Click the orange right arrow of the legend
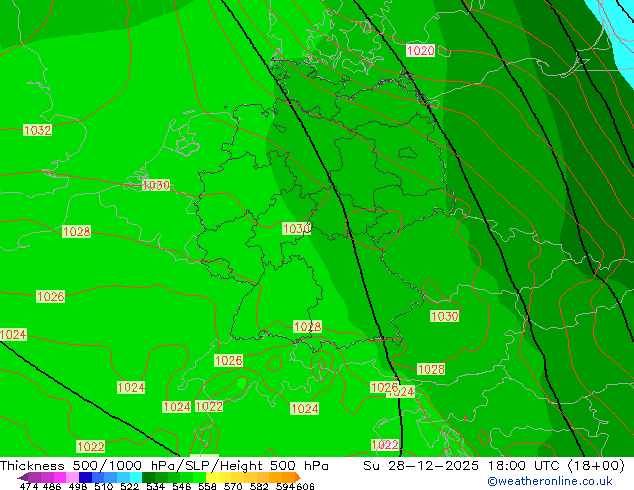This screenshot has height=490, width=634. click(x=298, y=477)
